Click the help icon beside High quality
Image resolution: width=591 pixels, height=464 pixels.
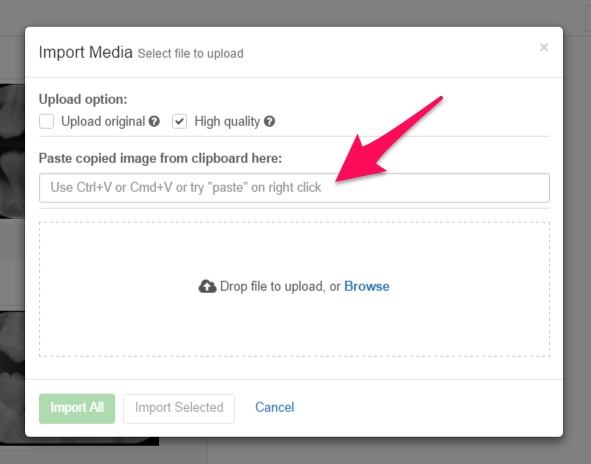[x=269, y=121]
